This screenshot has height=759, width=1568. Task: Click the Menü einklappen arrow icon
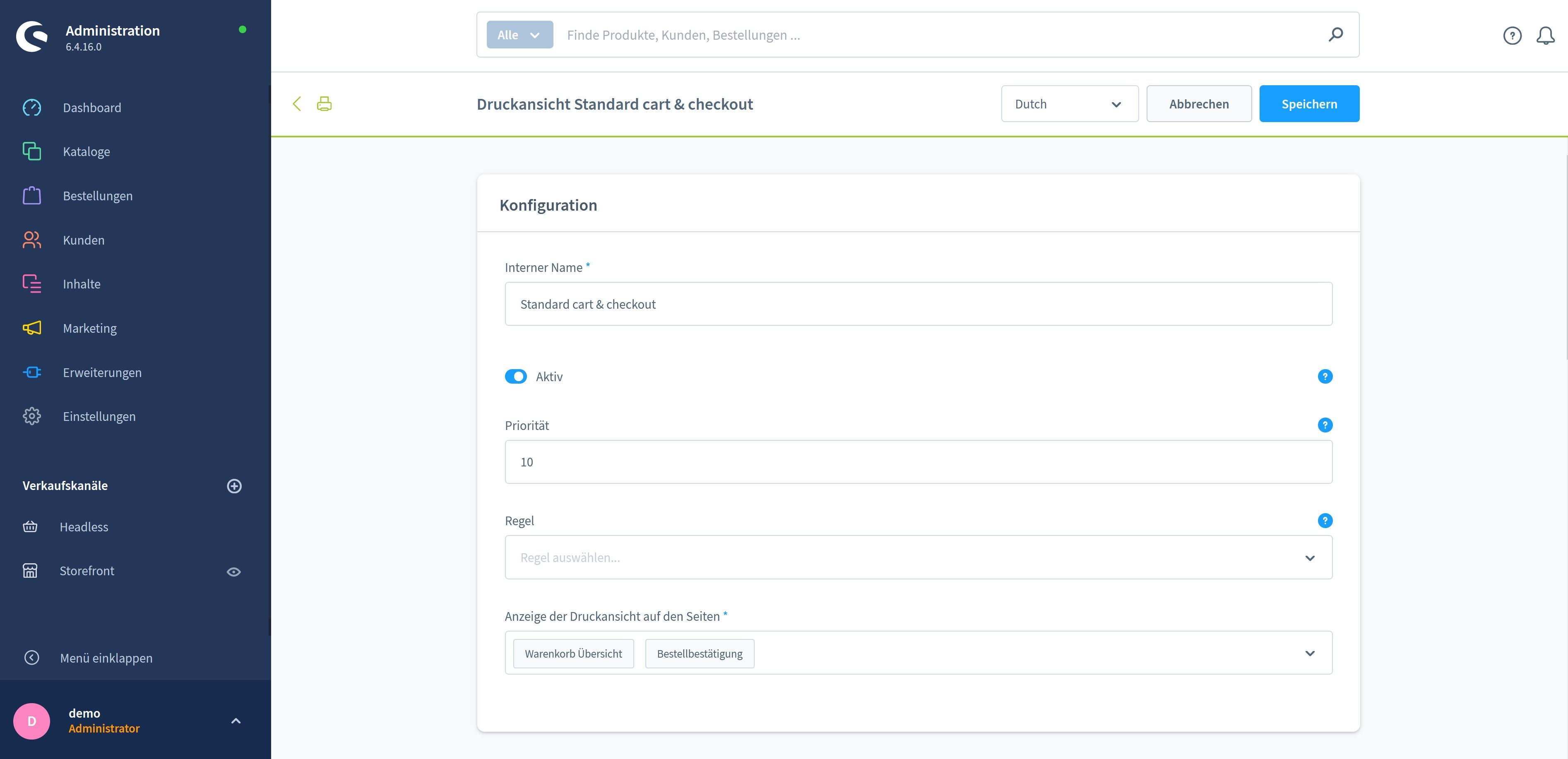[x=31, y=658]
